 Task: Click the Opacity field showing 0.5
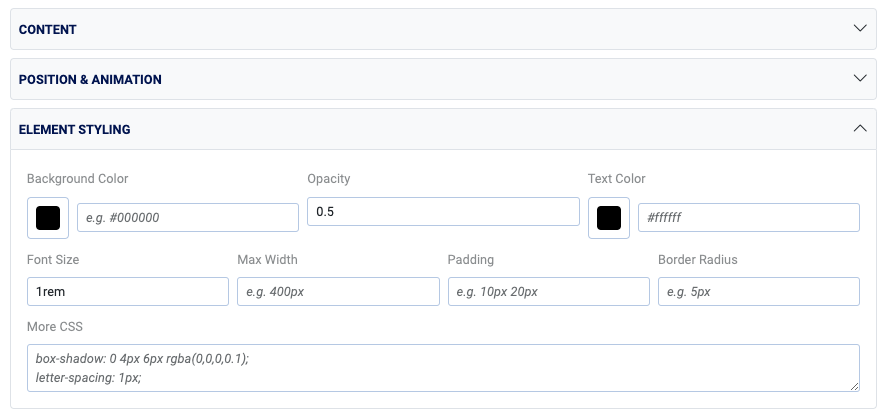point(443,212)
